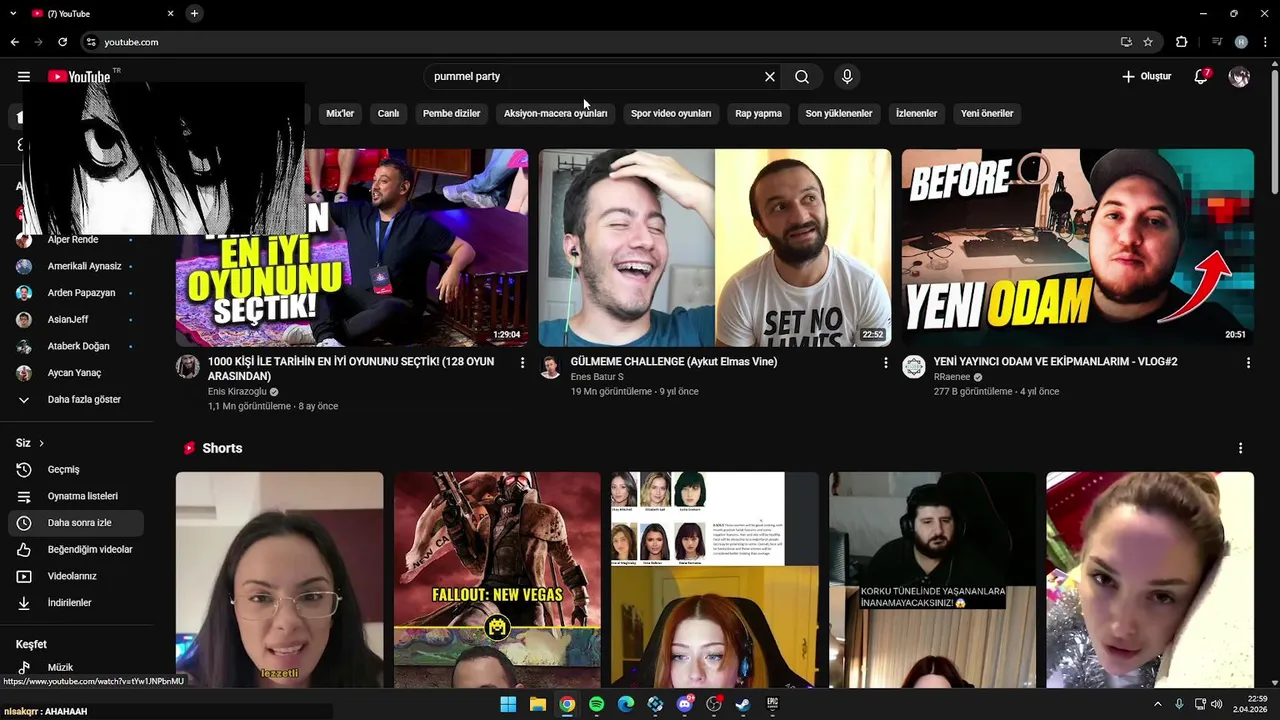Bookmark this page with the star
The image size is (1280, 720).
click(x=1148, y=42)
